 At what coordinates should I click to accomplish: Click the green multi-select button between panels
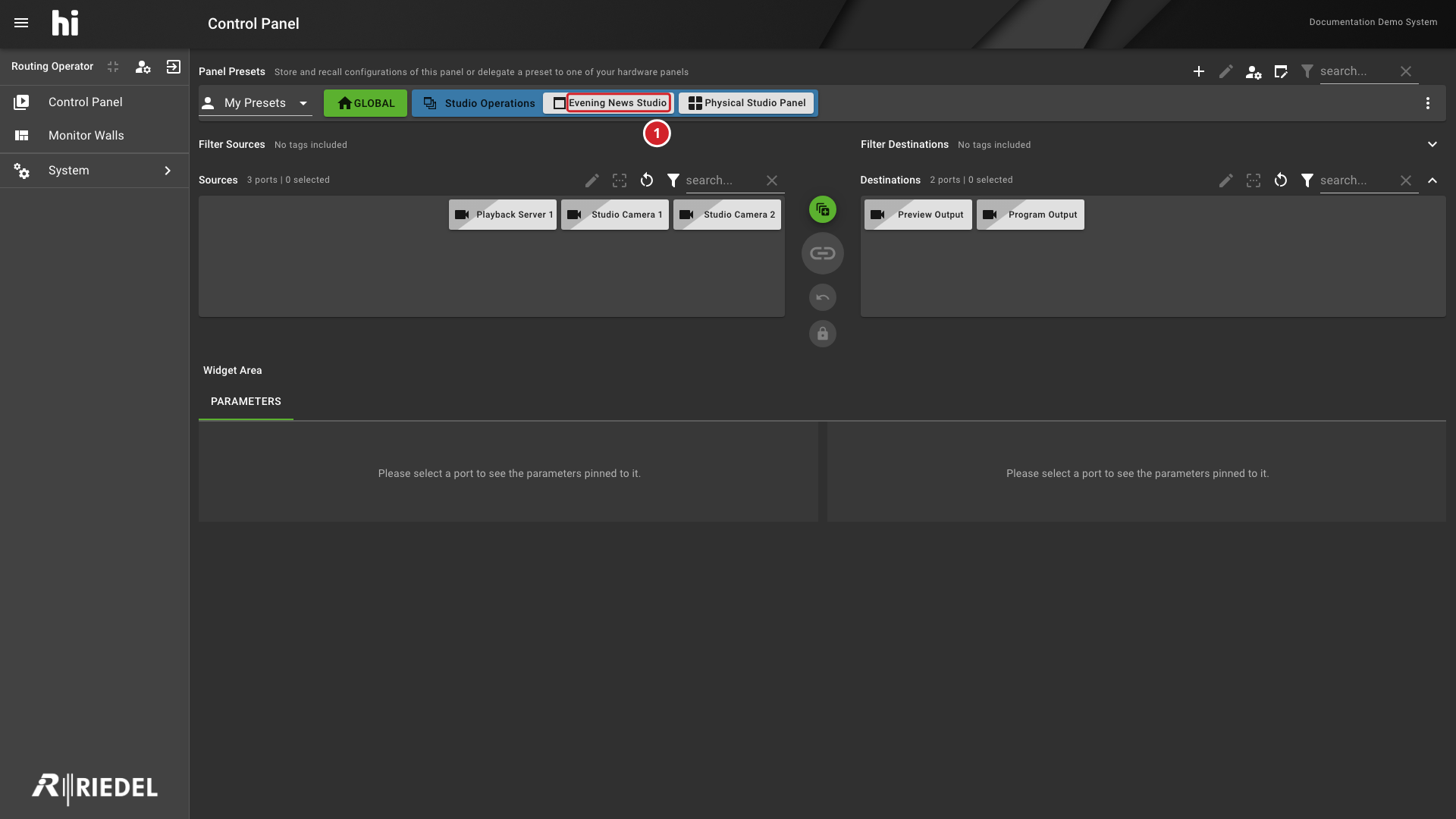coord(823,209)
